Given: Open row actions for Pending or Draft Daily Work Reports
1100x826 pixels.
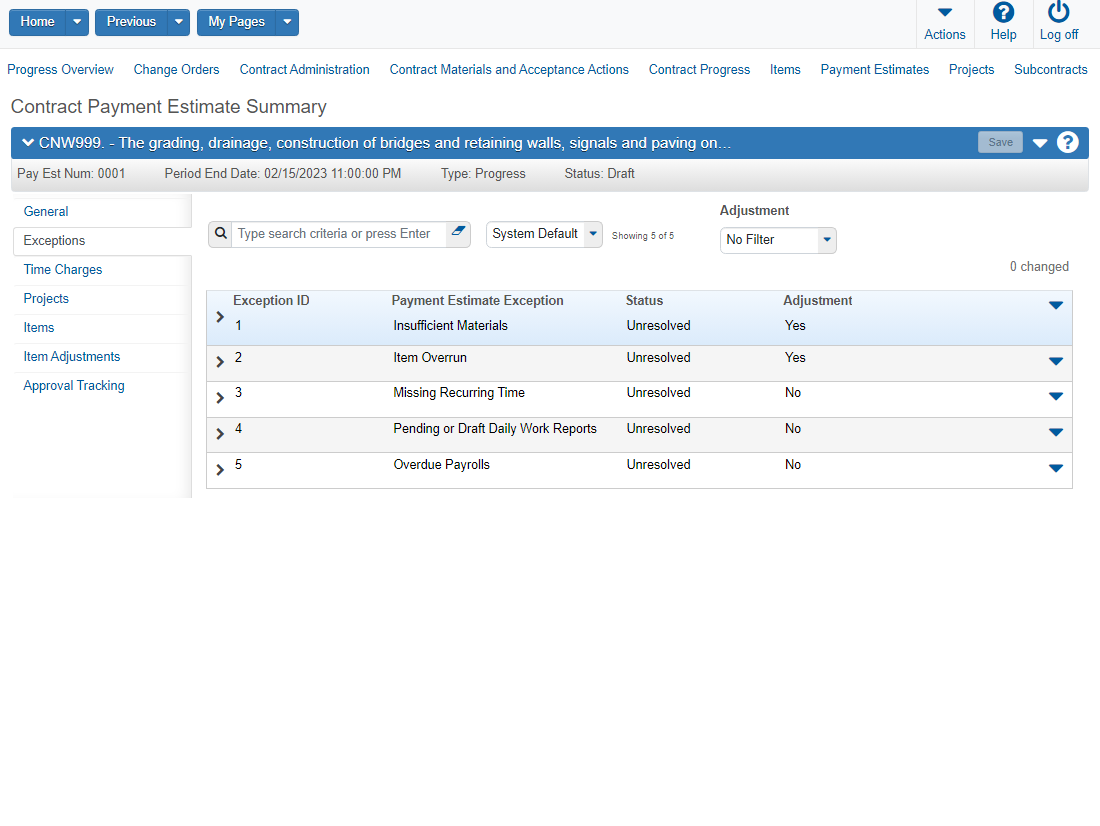Looking at the screenshot, I should (x=1056, y=432).
